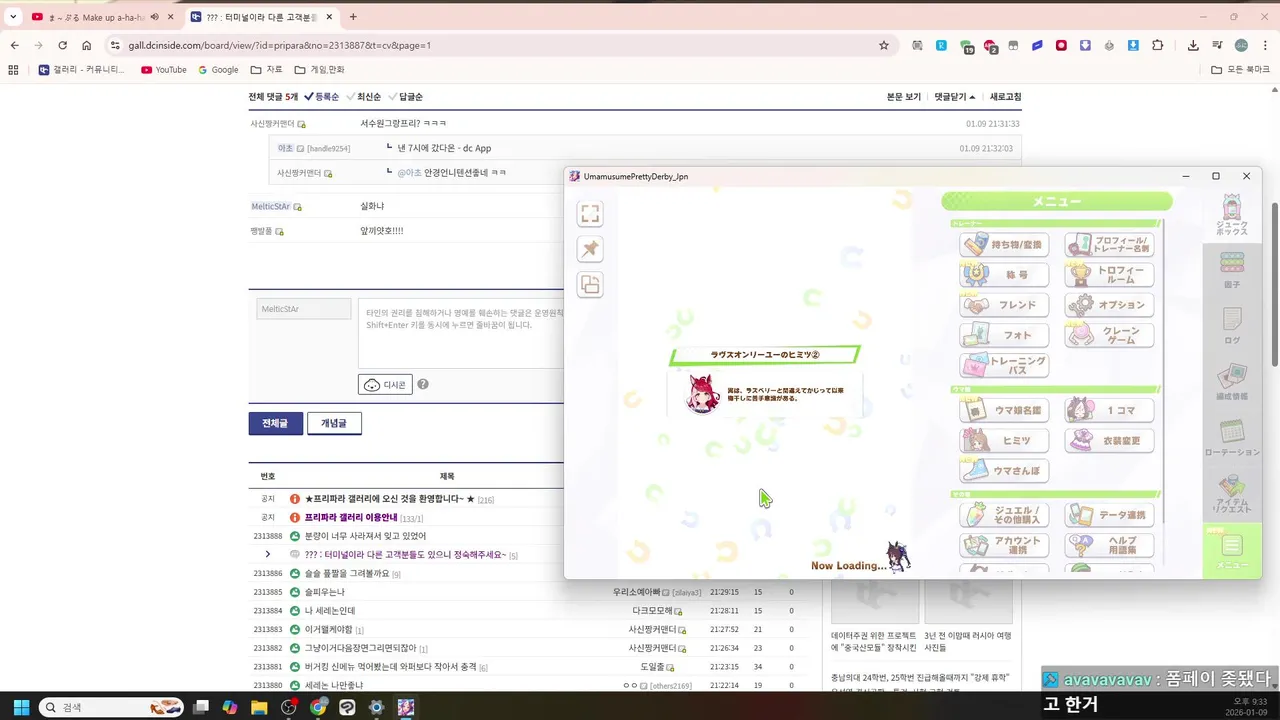Click the Chrome downloads icon
This screenshot has height=720, width=1280.
(1193, 45)
